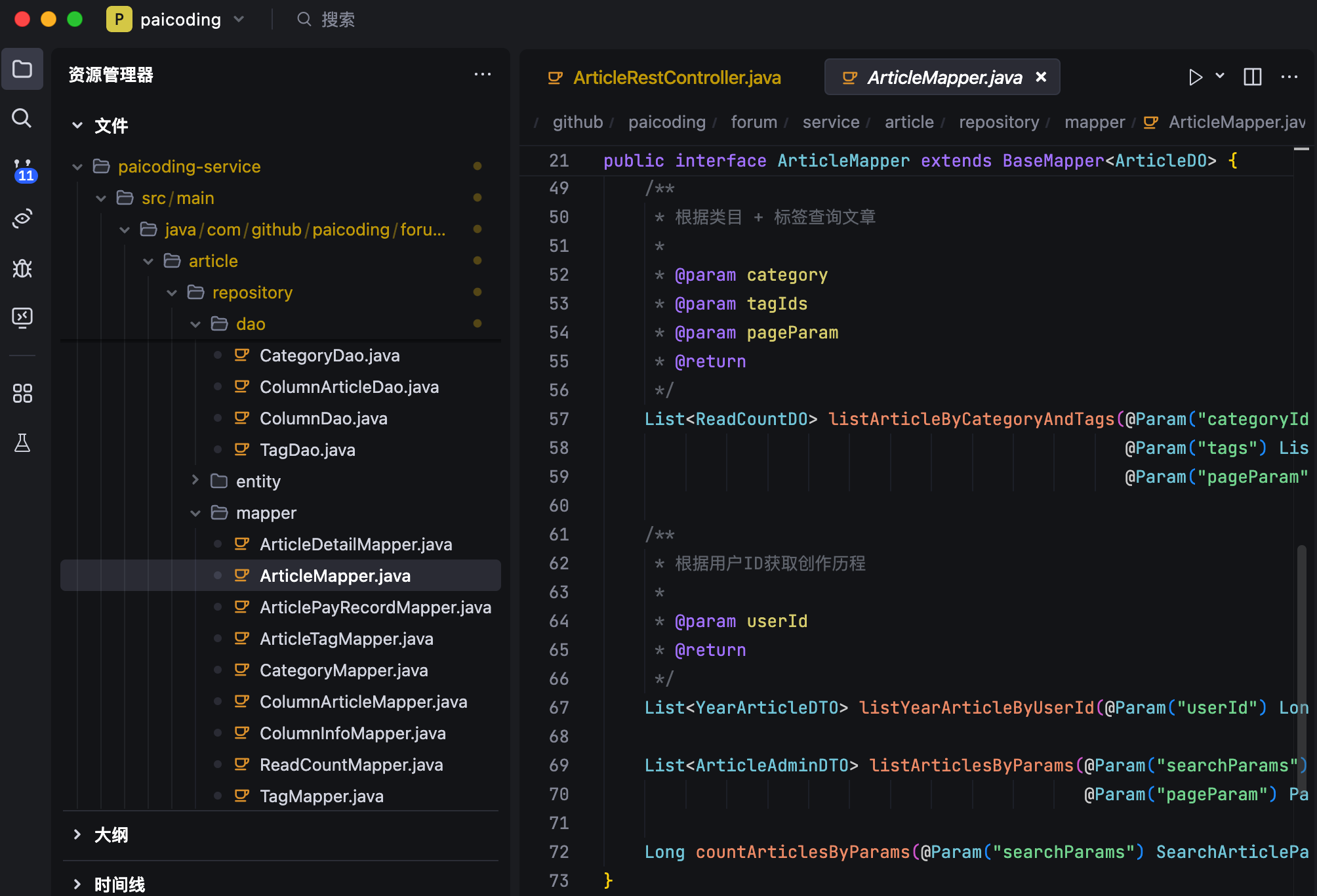The width and height of the screenshot is (1317, 896).
Task: Open the debug bug icon in sidebar
Action: [x=22, y=268]
